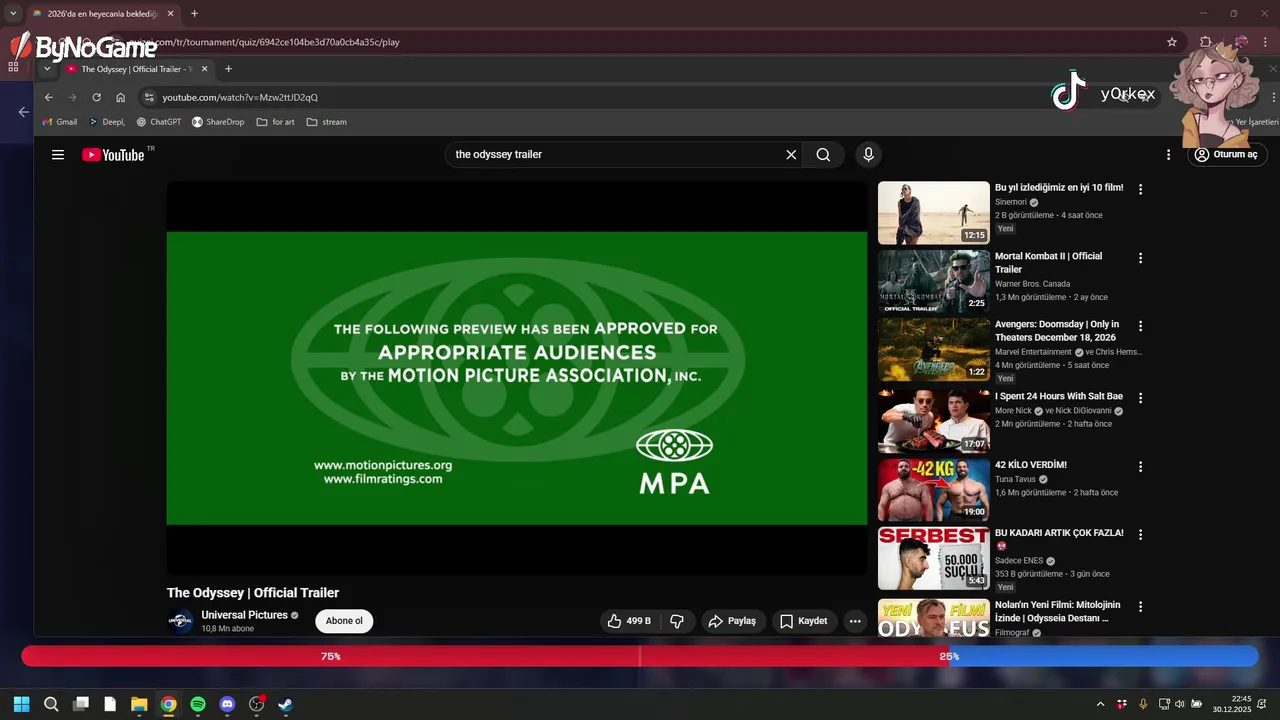The width and height of the screenshot is (1280, 720).
Task: Open the DeepL bookmark
Action: click(x=107, y=122)
